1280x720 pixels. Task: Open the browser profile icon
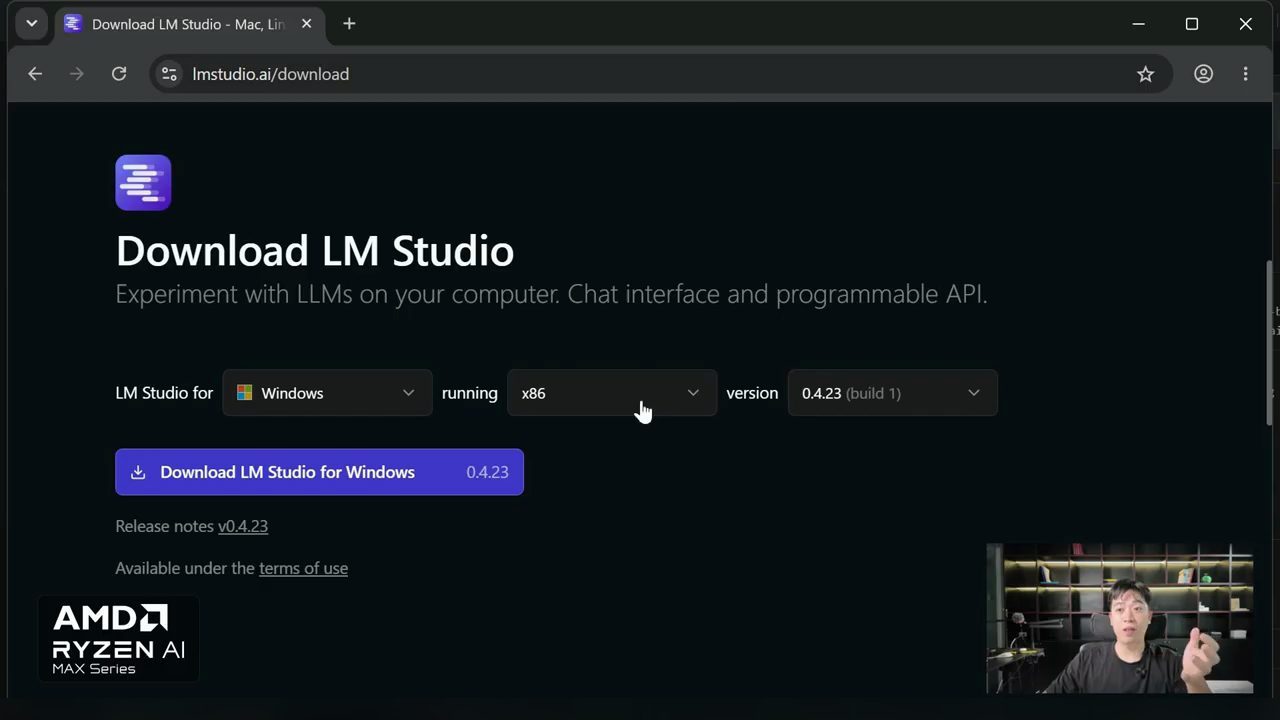pyautogui.click(x=1204, y=74)
